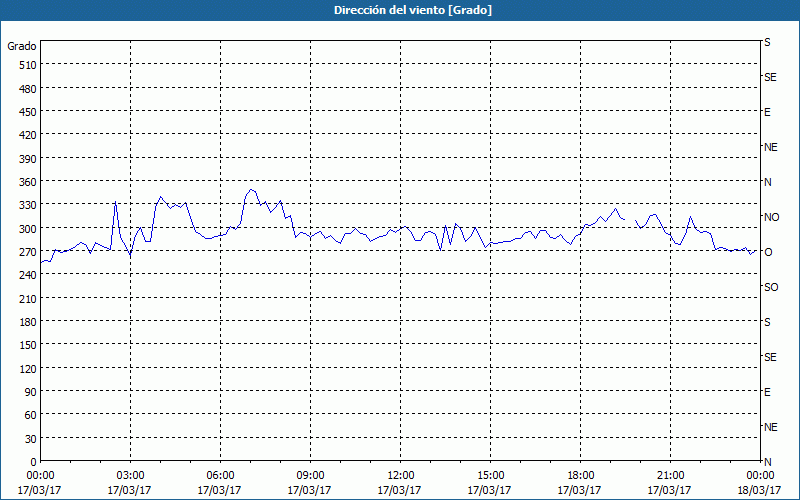Screen dimensions: 800x500
Task: Click the 240 degree axis label
Action: click(28, 275)
